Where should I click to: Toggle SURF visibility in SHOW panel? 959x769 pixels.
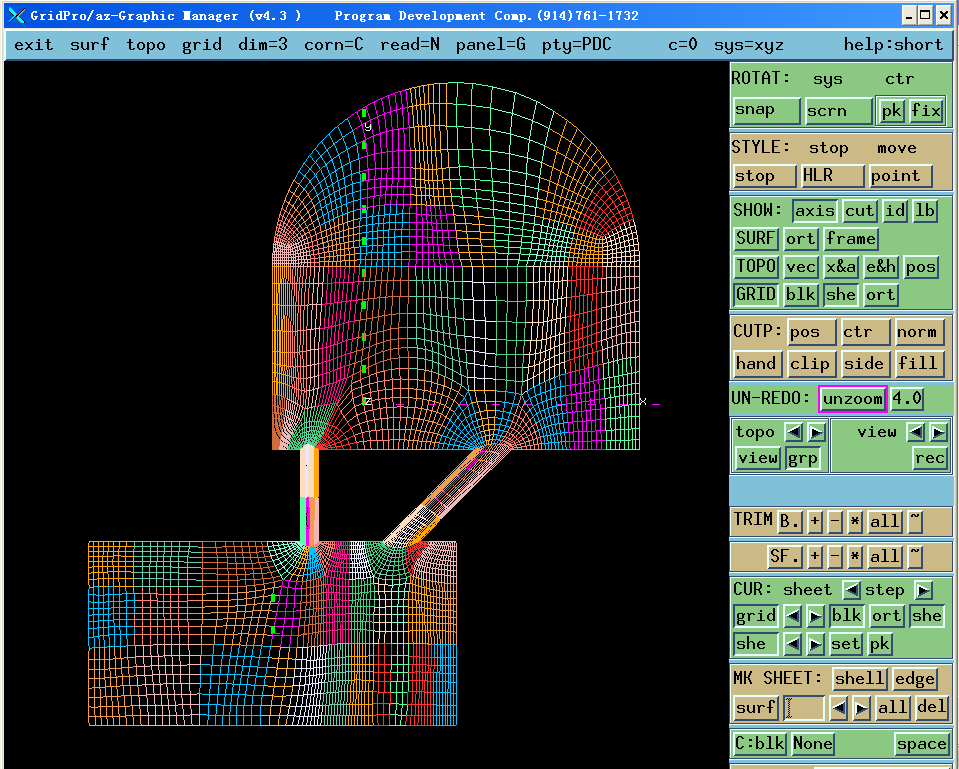[x=755, y=239]
